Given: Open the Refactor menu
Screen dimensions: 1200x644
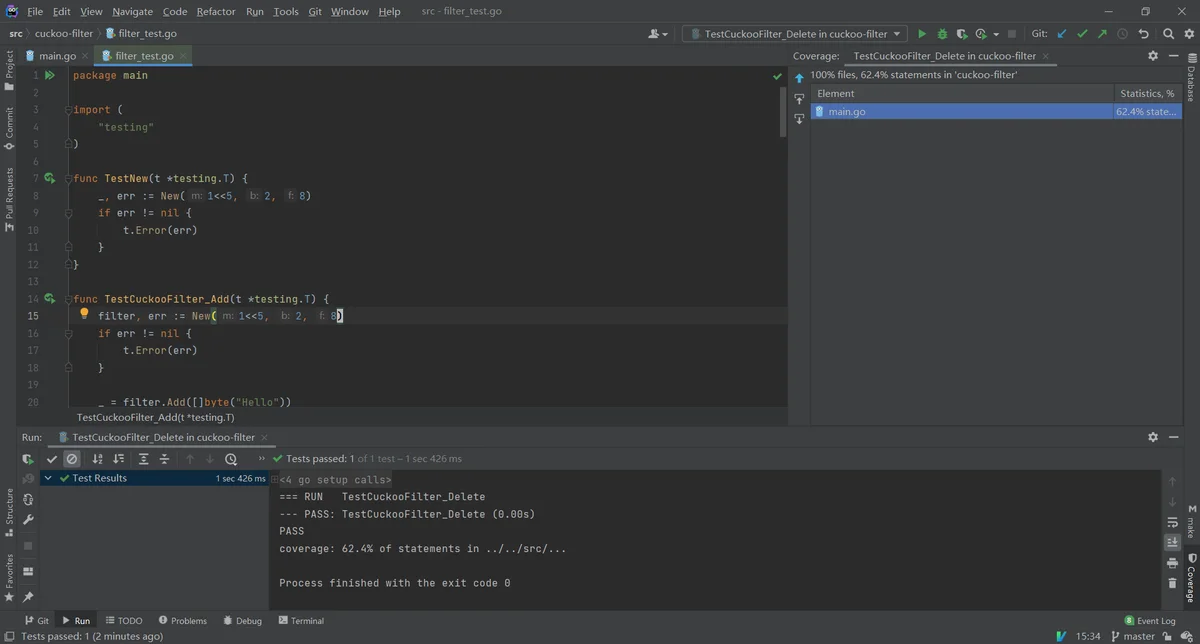Looking at the screenshot, I should [216, 11].
